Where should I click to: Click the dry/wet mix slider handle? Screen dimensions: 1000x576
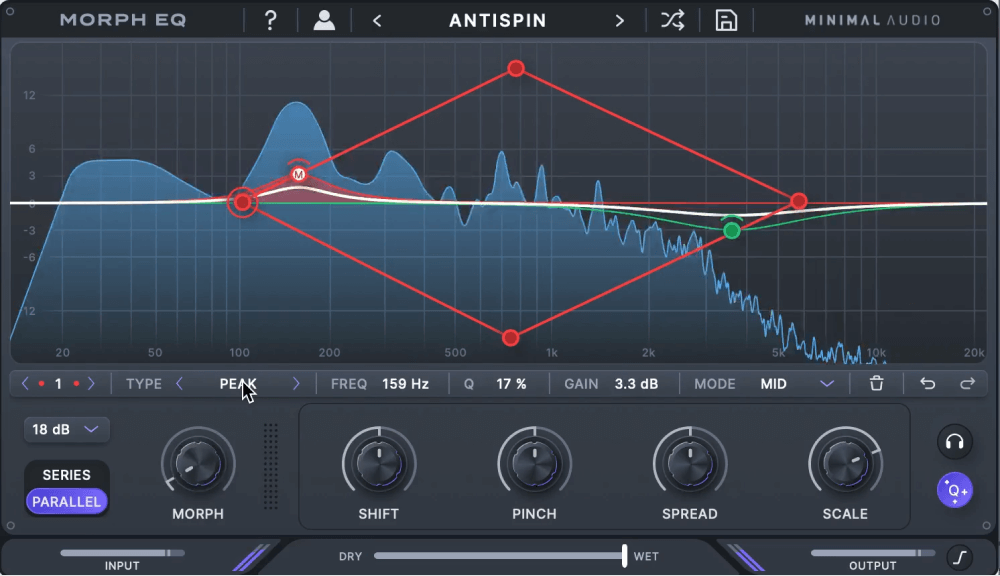(624, 556)
